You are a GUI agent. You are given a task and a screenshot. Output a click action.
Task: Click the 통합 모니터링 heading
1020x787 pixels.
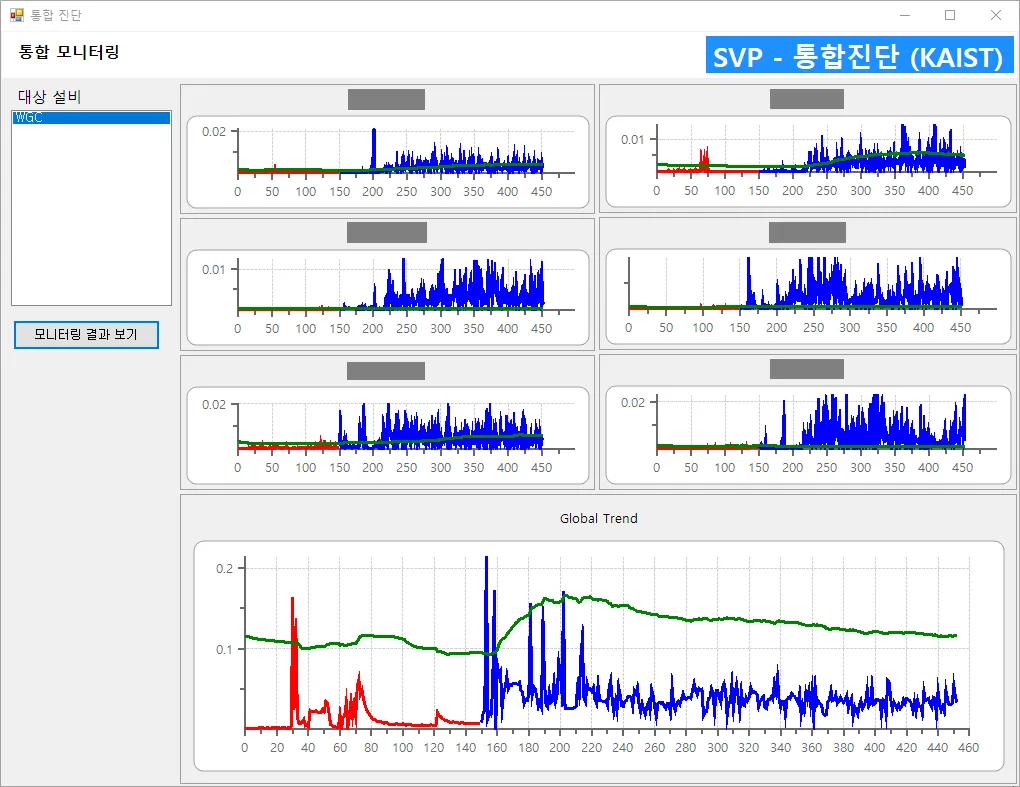(69, 52)
